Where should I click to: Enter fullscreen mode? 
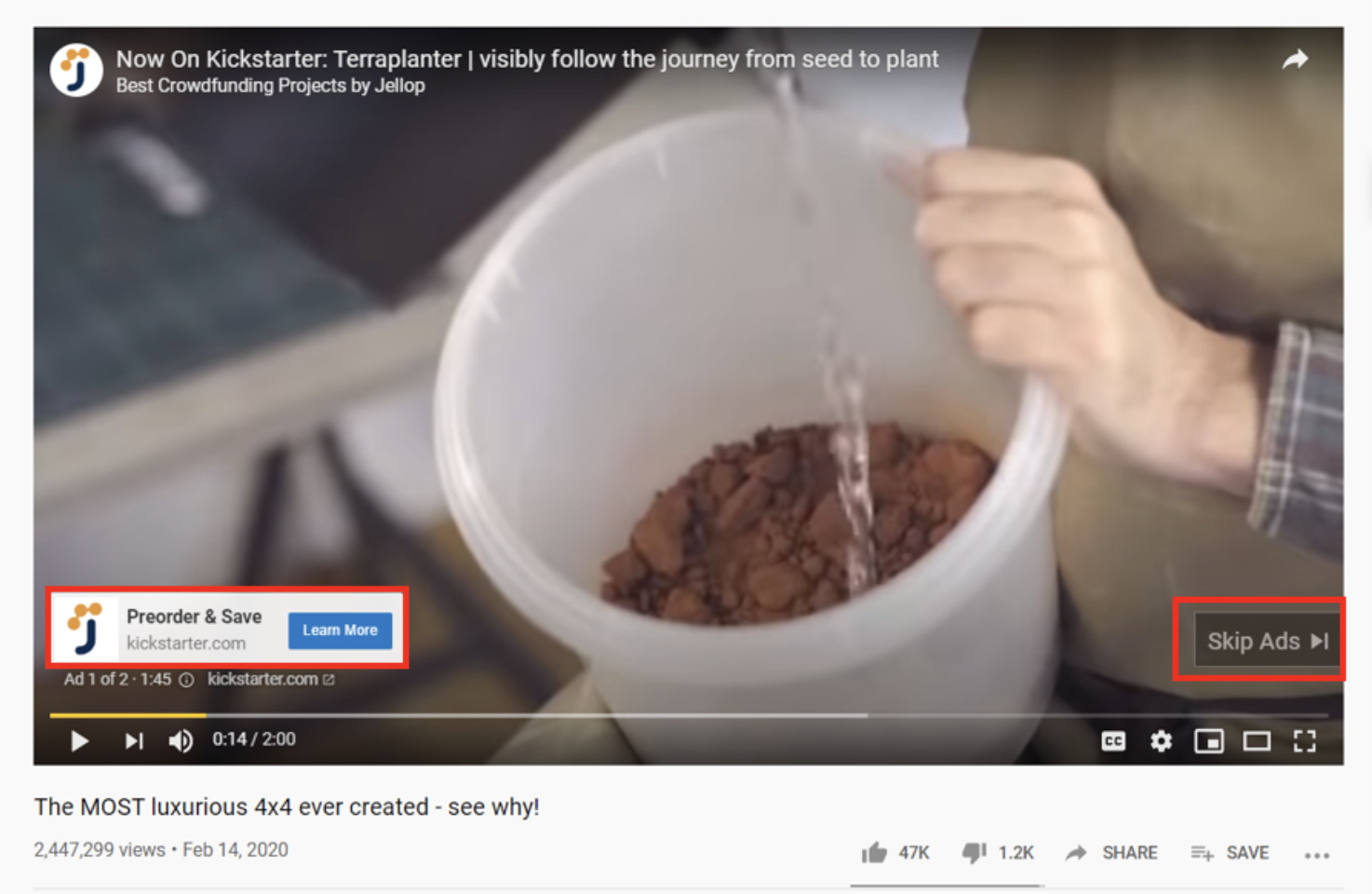[1305, 741]
